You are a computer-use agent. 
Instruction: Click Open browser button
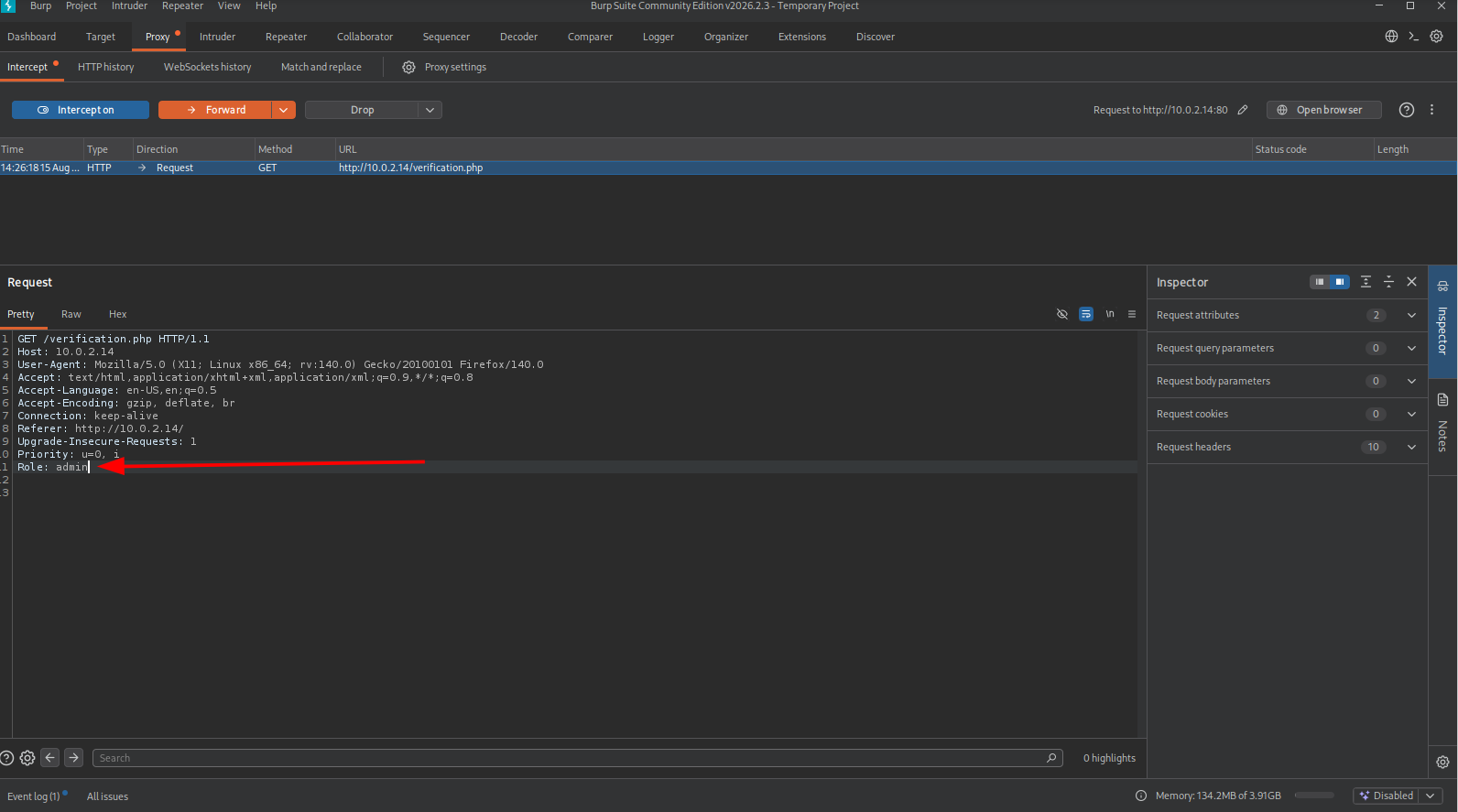click(x=1323, y=110)
